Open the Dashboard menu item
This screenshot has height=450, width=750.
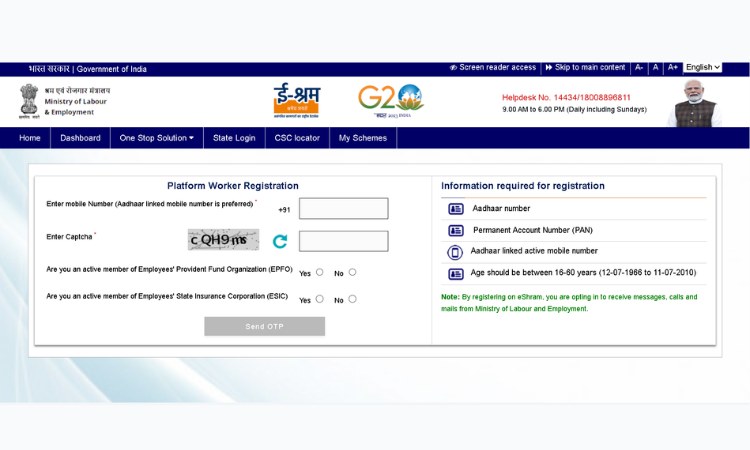pyautogui.click(x=80, y=138)
